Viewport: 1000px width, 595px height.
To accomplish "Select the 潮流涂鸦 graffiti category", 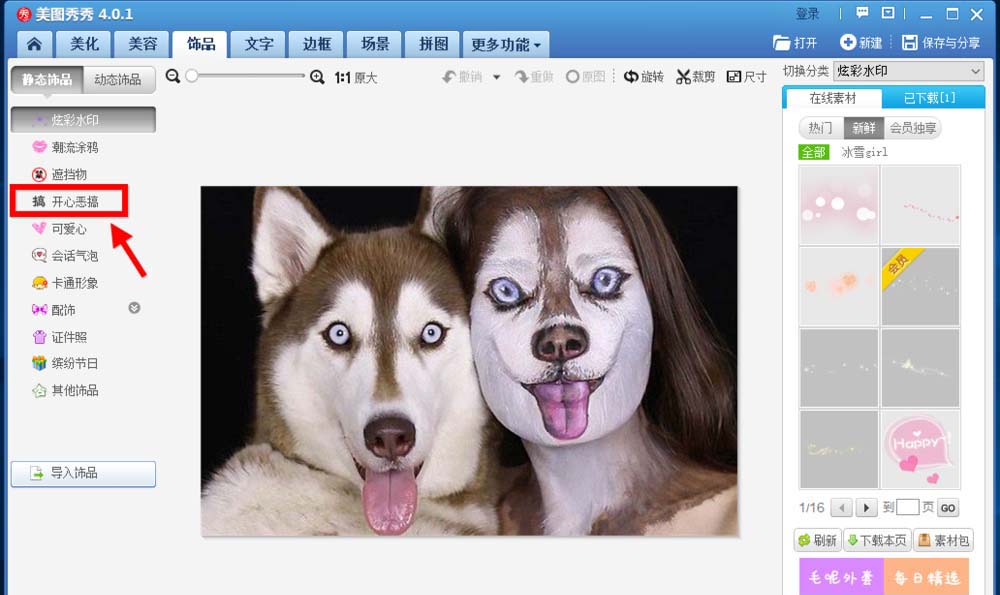I will pyautogui.click(x=75, y=147).
